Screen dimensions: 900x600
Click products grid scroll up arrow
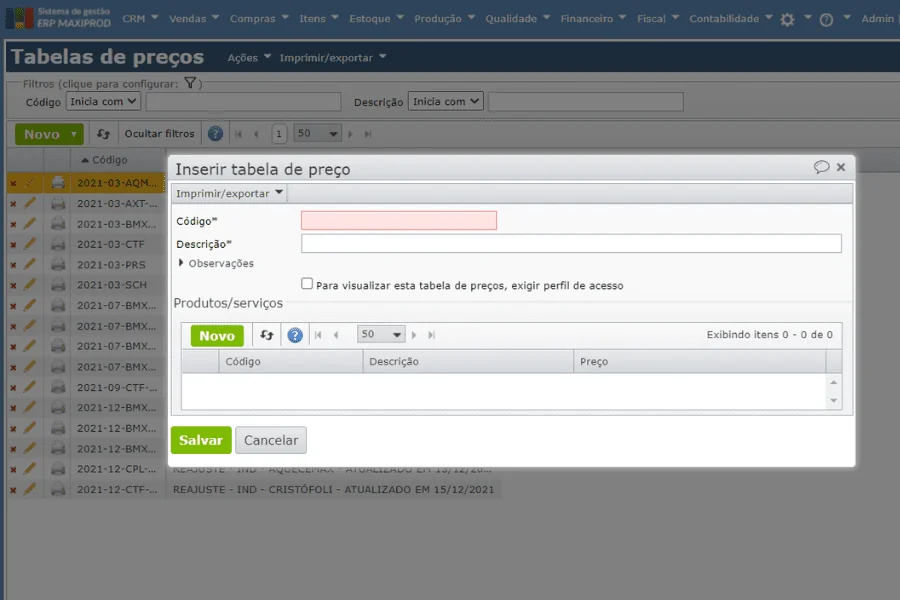click(833, 382)
